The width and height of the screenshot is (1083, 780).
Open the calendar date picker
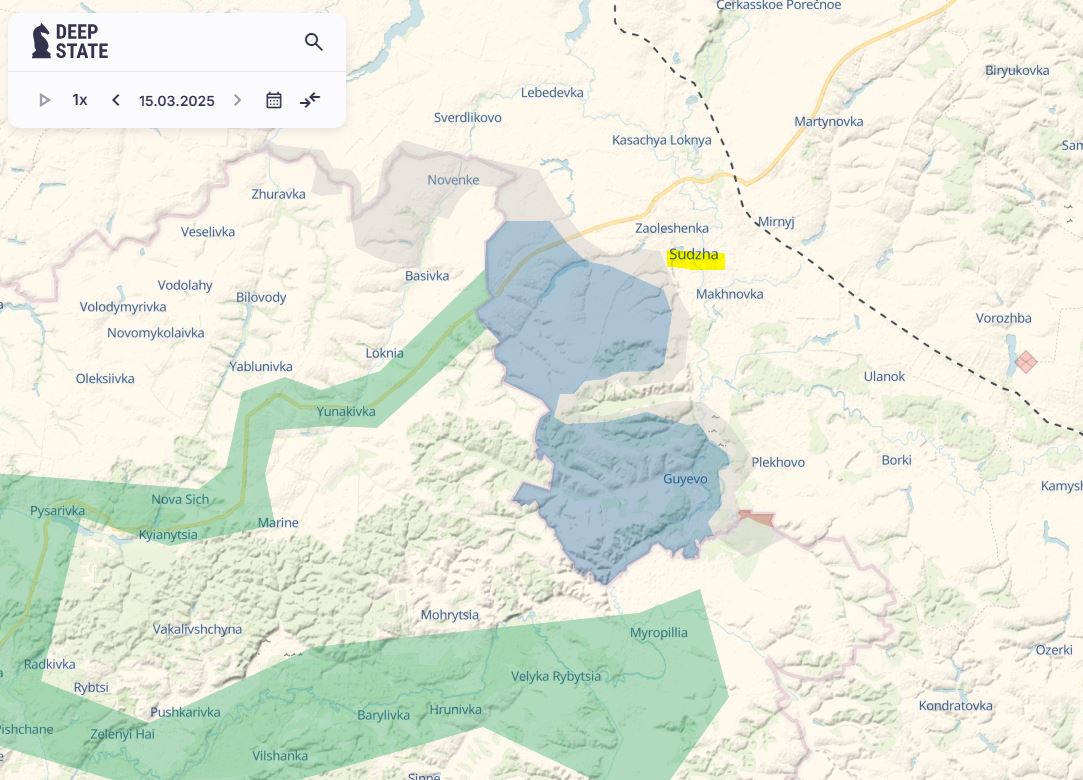pos(274,100)
